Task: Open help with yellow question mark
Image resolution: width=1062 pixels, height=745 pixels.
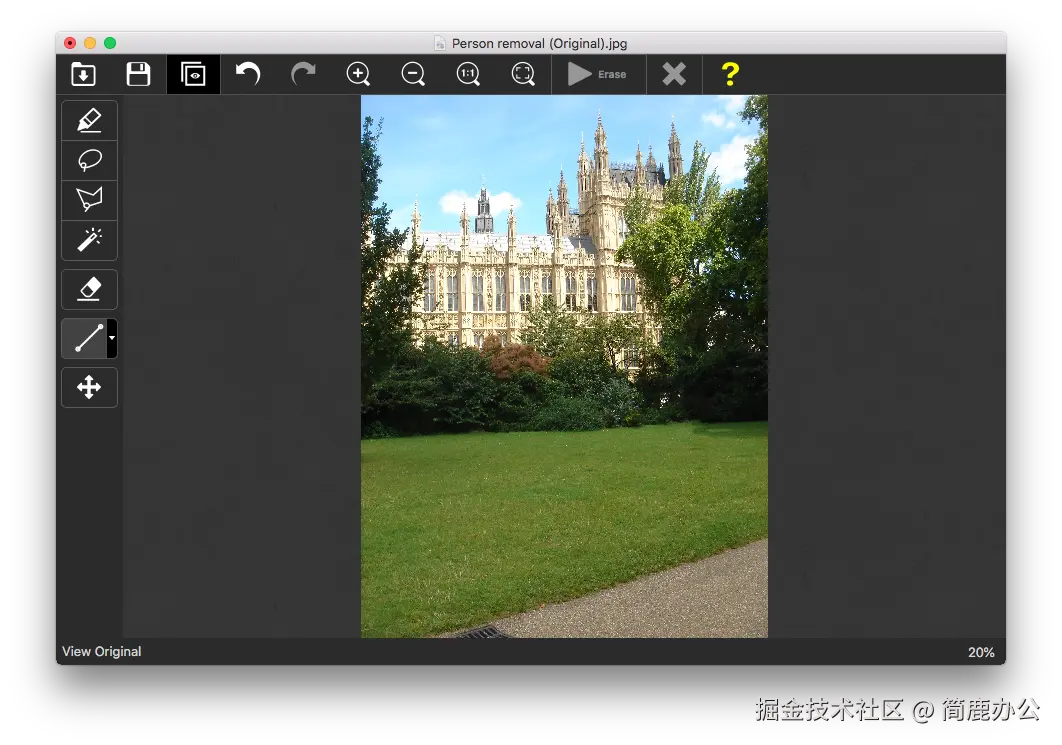Action: (x=729, y=74)
